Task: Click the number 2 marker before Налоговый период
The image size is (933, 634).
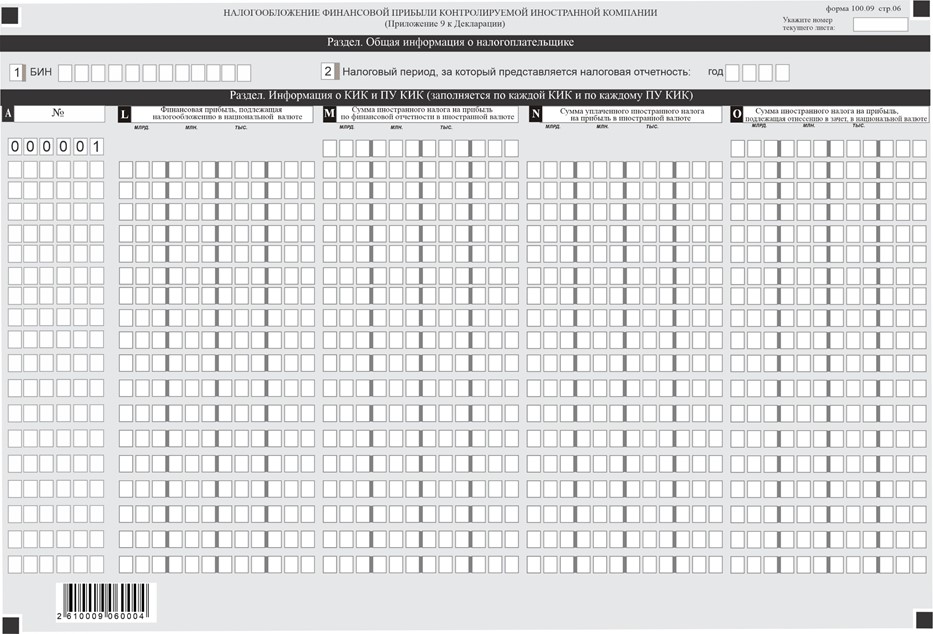Action: [x=328, y=72]
